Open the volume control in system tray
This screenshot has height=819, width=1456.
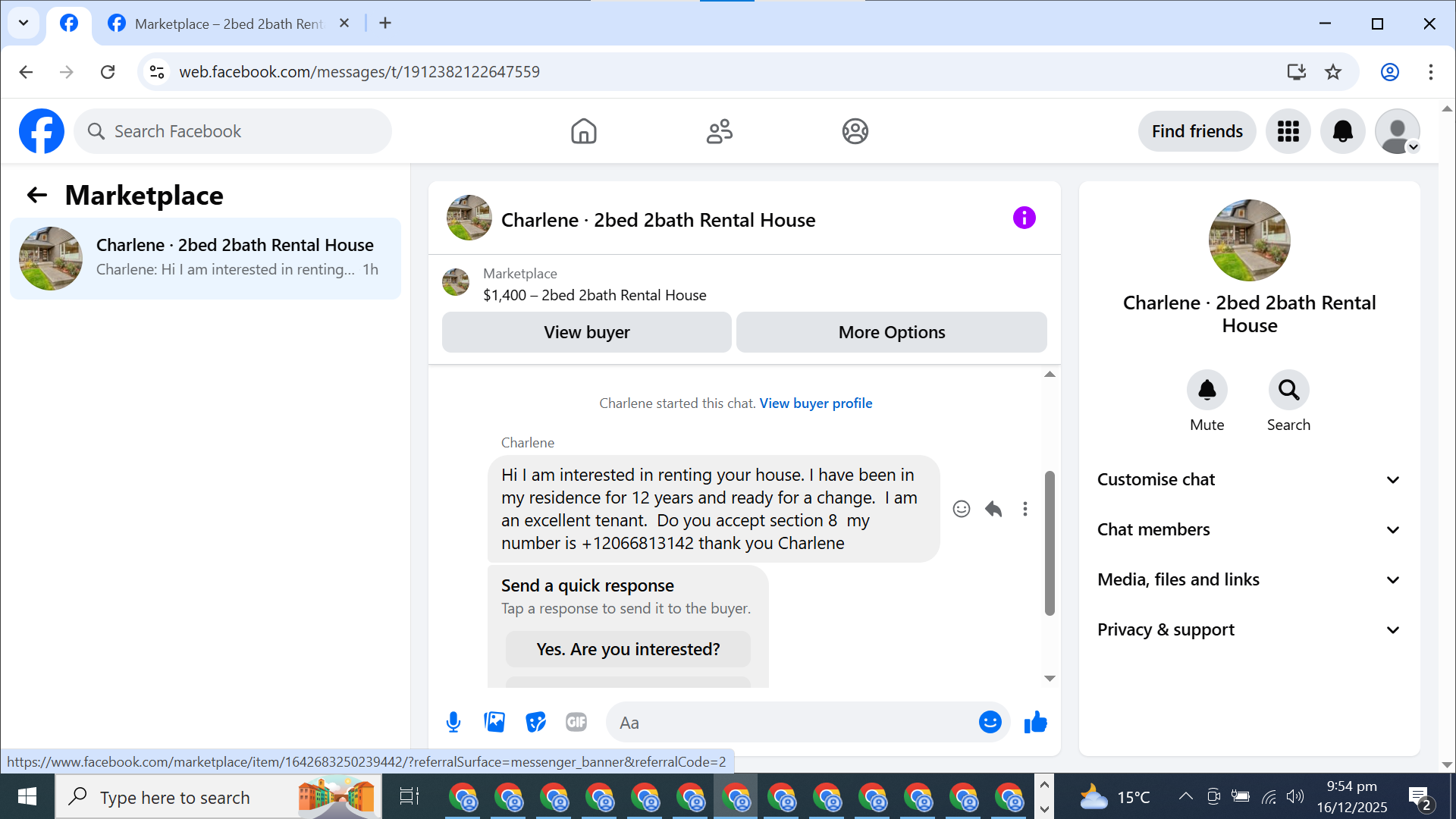1295,796
